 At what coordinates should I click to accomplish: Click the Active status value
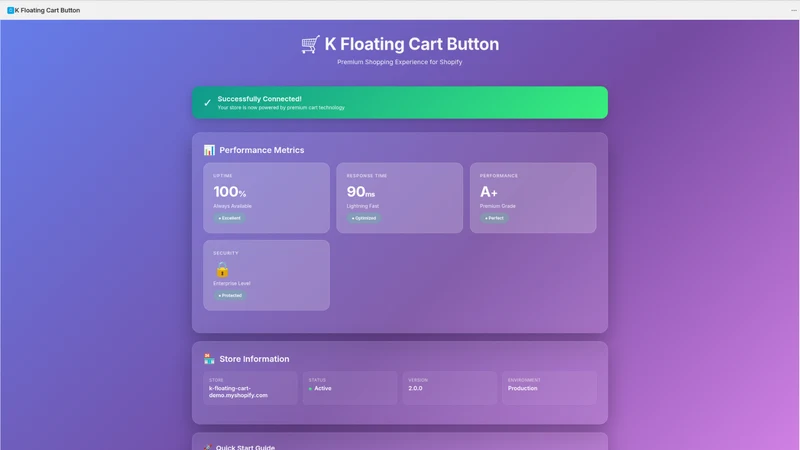322,388
